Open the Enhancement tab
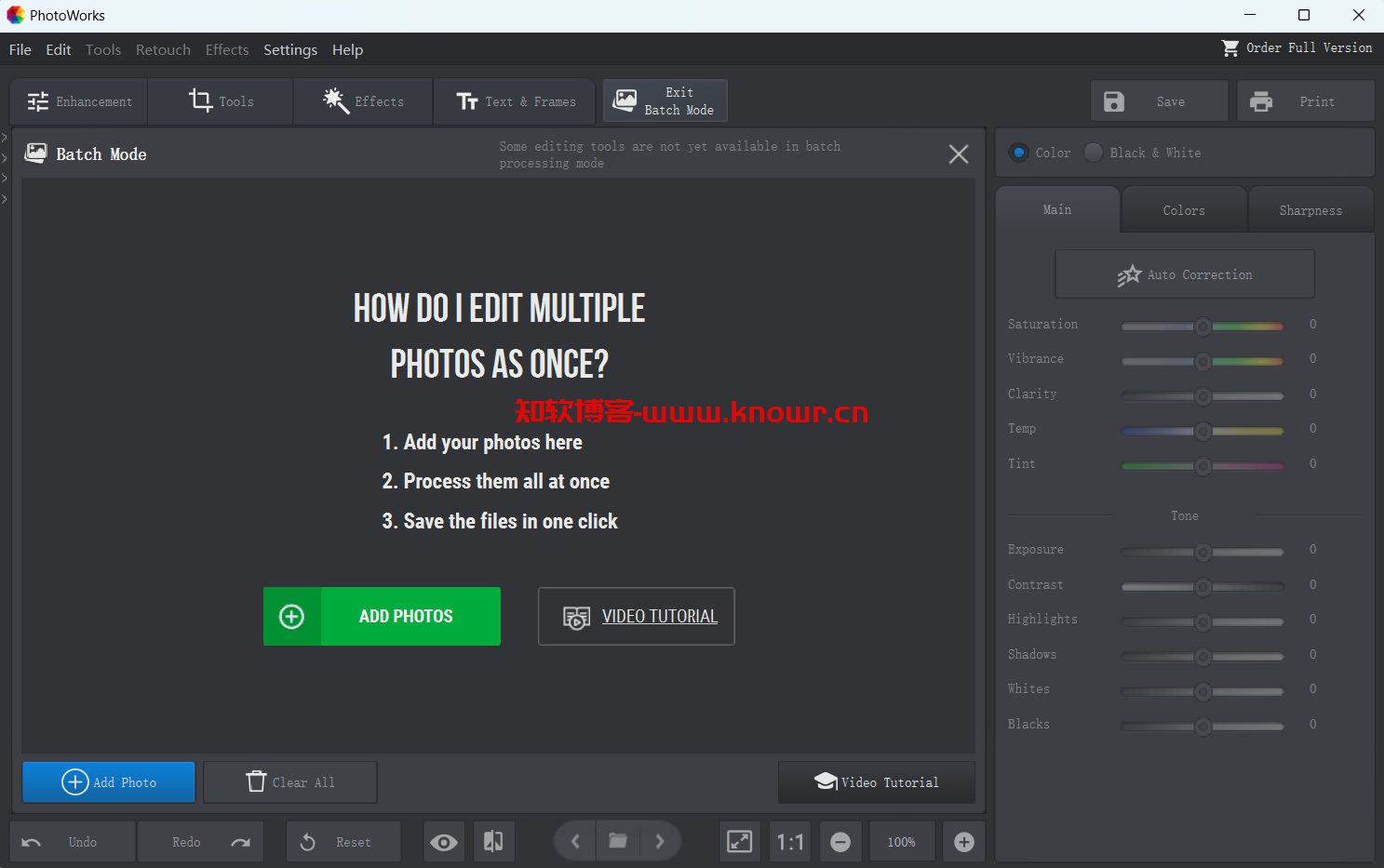 coord(79,101)
